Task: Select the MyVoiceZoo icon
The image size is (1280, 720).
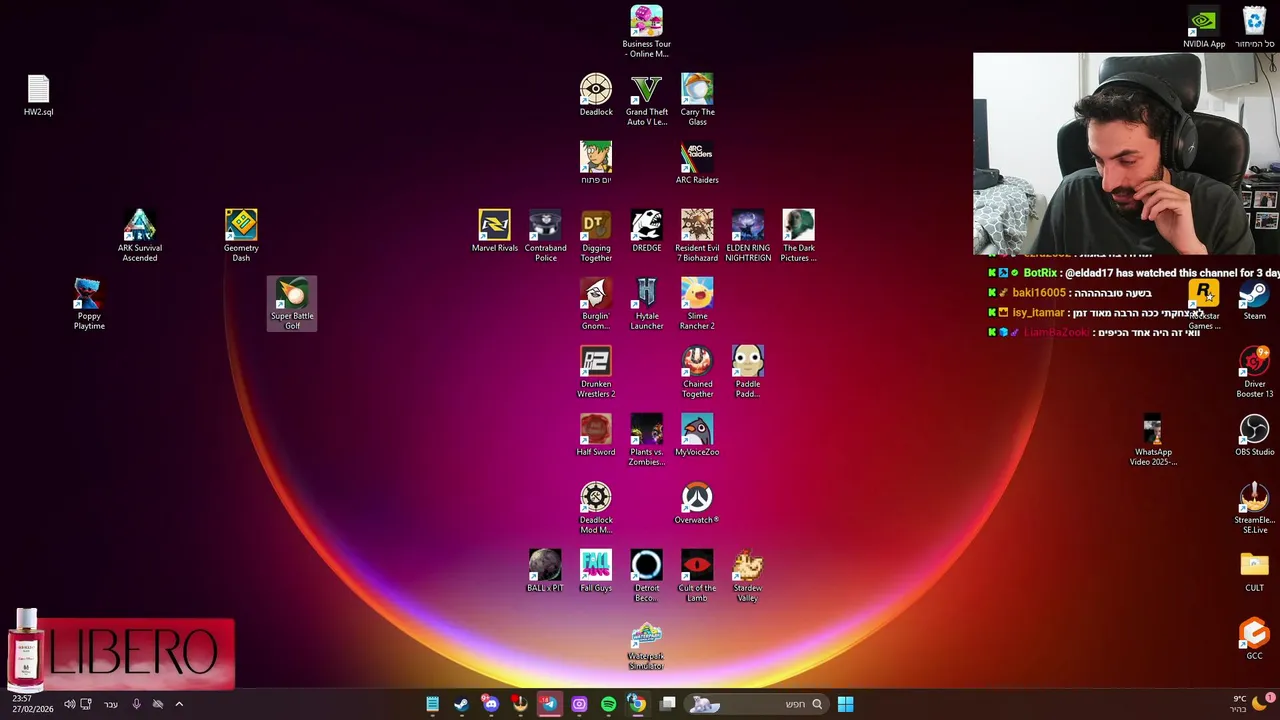Action: (x=697, y=435)
